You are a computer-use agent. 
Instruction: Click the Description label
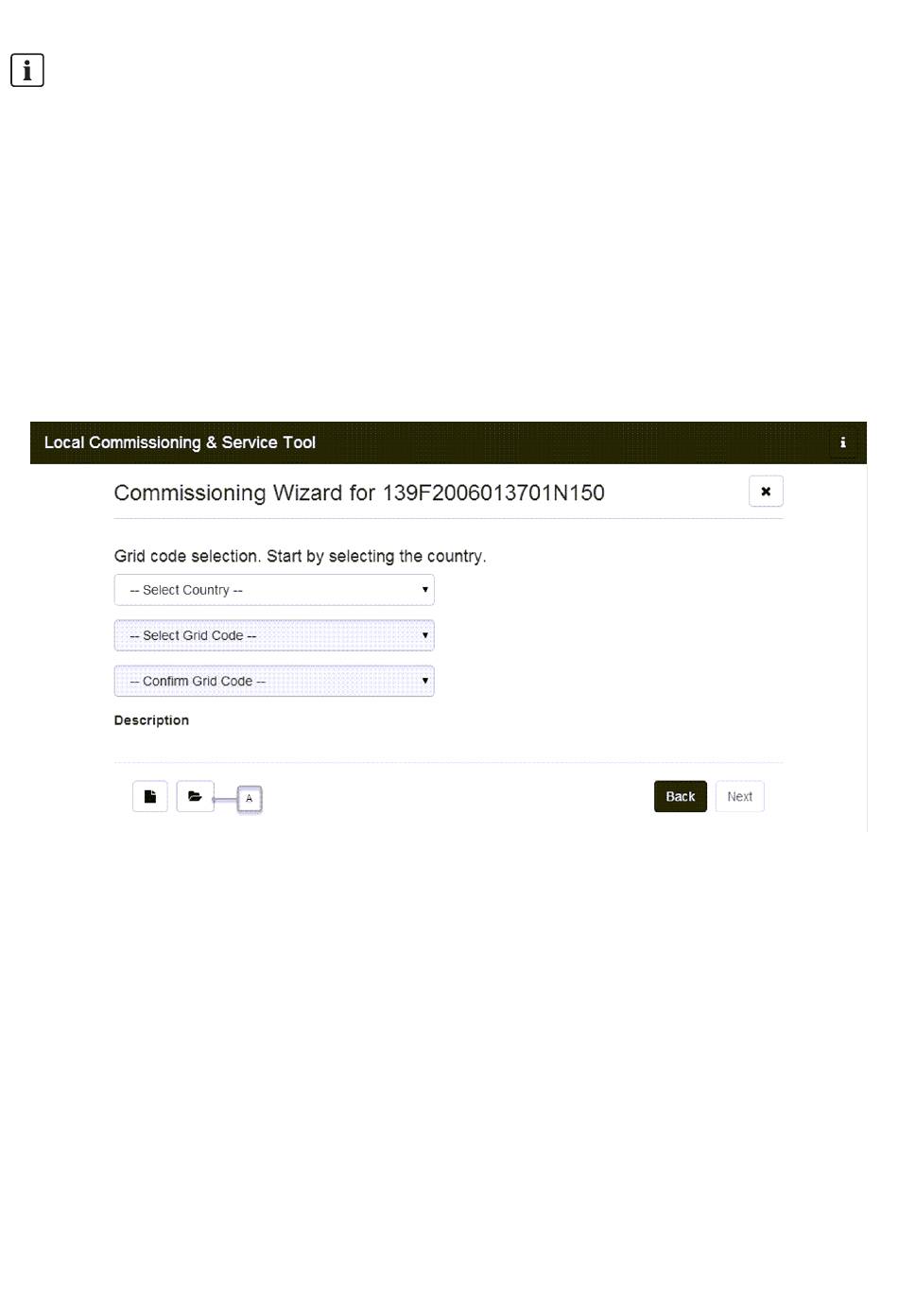tap(151, 720)
